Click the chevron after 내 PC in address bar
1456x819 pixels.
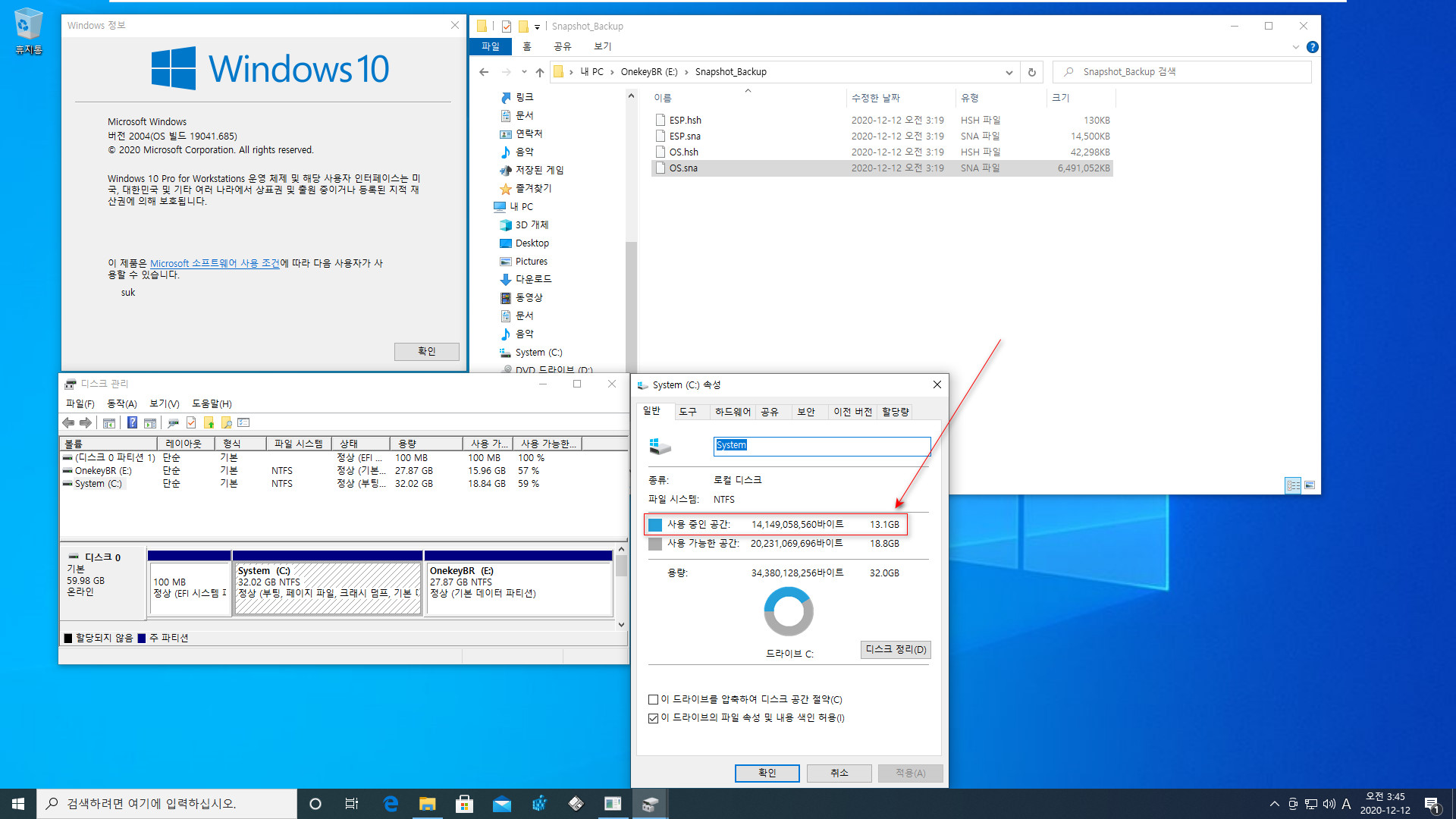(612, 72)
